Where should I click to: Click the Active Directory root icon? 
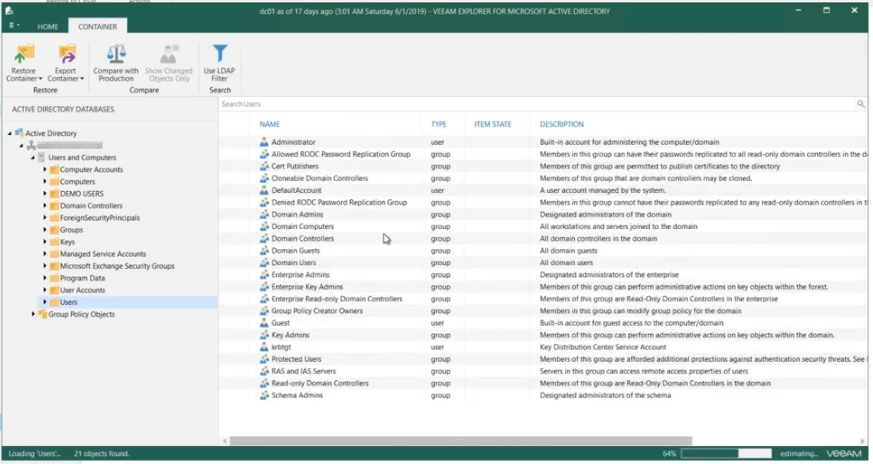[19, 133]
